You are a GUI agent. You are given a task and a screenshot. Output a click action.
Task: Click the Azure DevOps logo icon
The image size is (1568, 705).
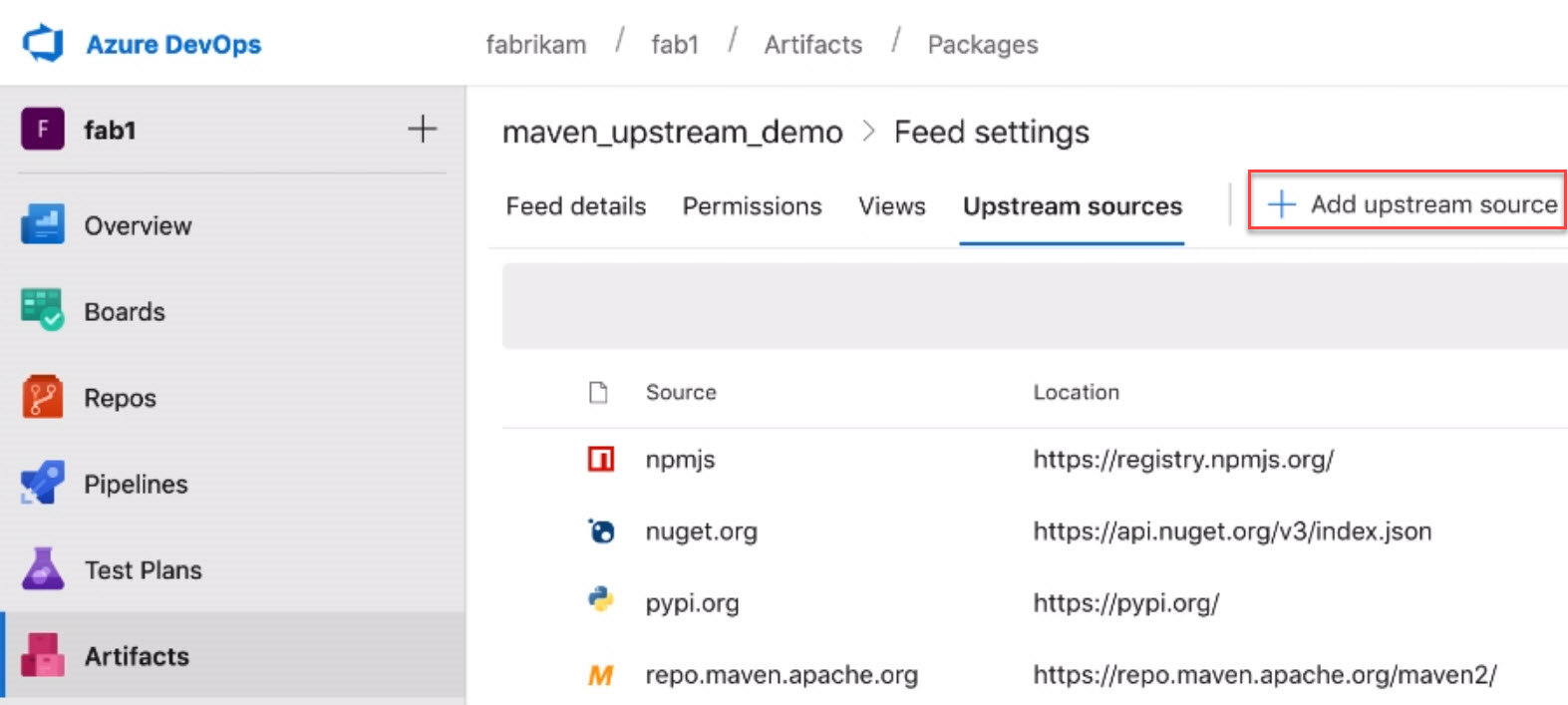click(x=43, y=44)
